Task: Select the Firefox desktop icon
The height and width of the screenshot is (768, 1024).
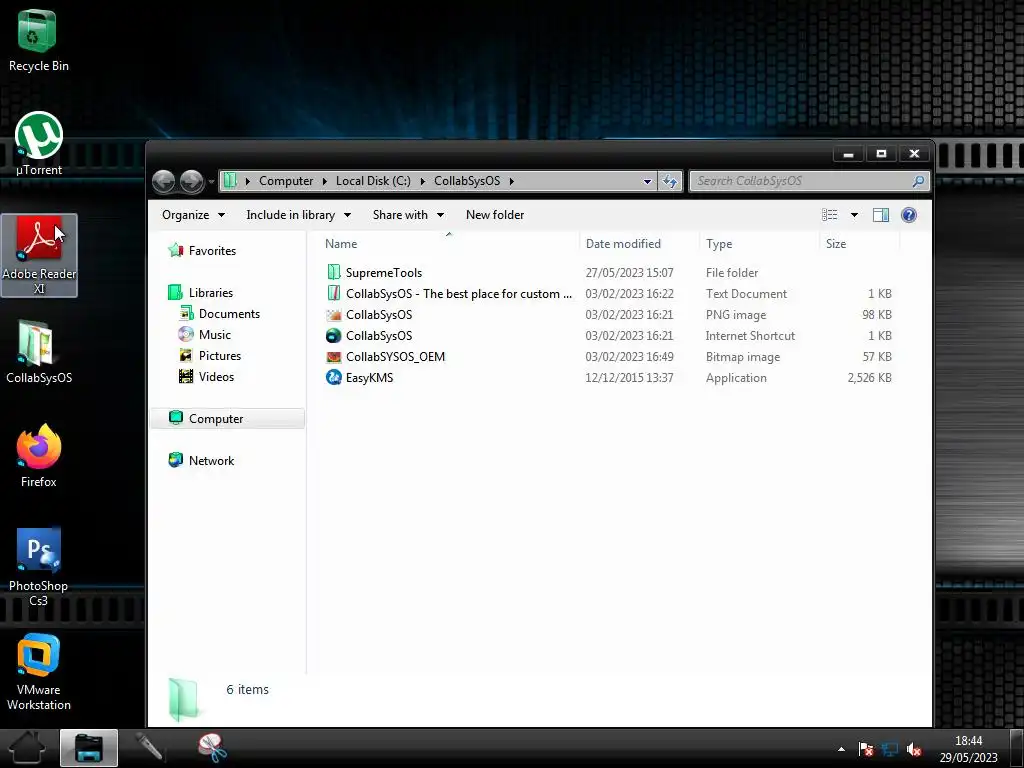Action: pyautogui.click(x=39, y=455)
